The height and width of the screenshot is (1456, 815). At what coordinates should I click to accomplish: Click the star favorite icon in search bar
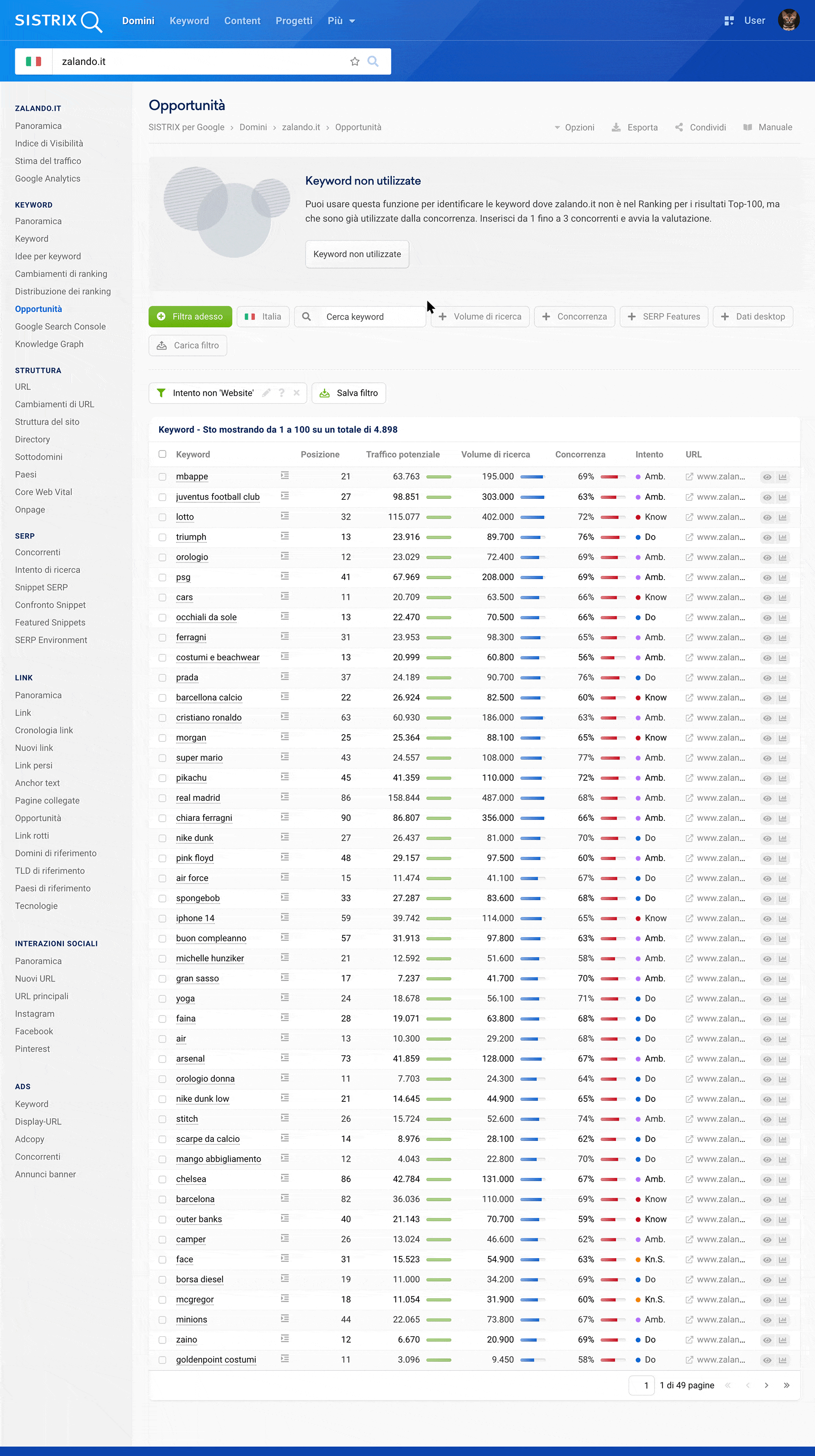[x=354, y=62]
